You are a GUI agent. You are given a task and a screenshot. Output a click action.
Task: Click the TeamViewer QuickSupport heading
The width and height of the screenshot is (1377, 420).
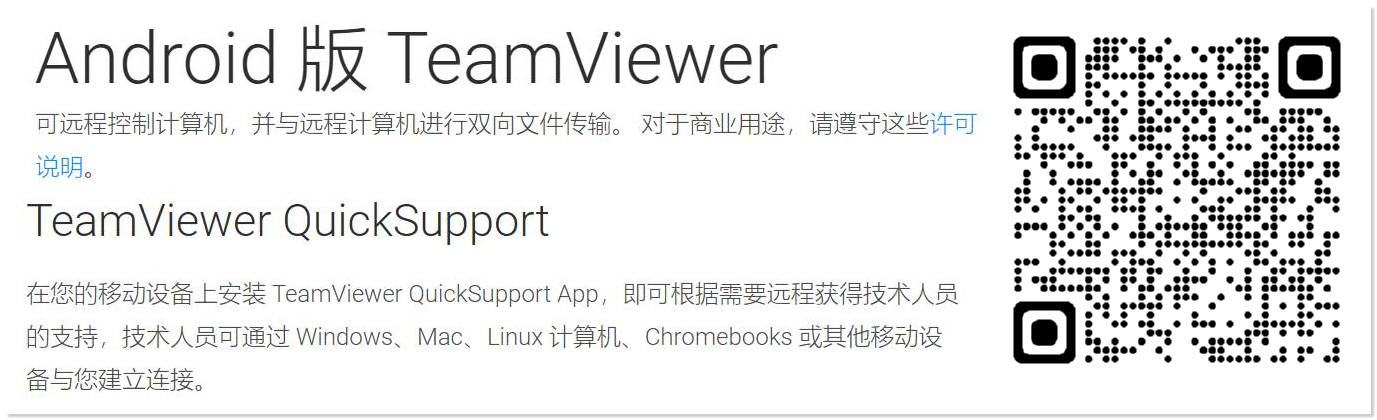(288, 222)
